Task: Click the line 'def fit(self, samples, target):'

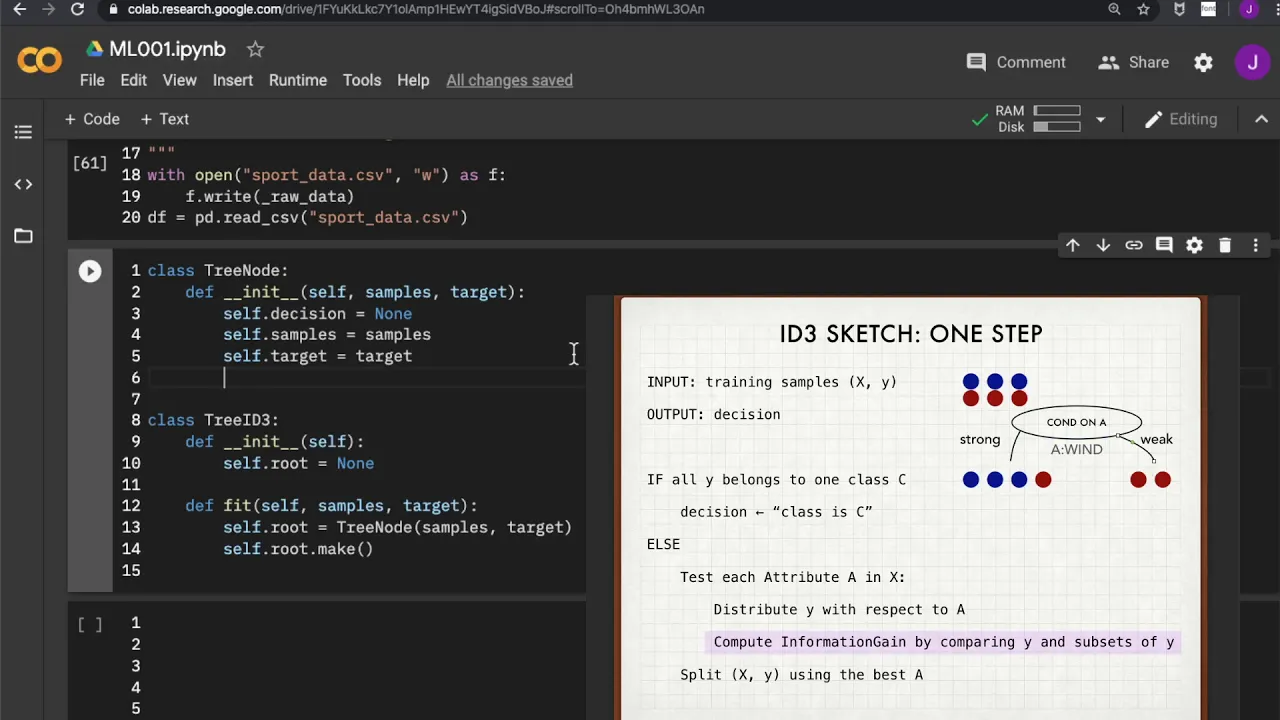Action: 331,506
